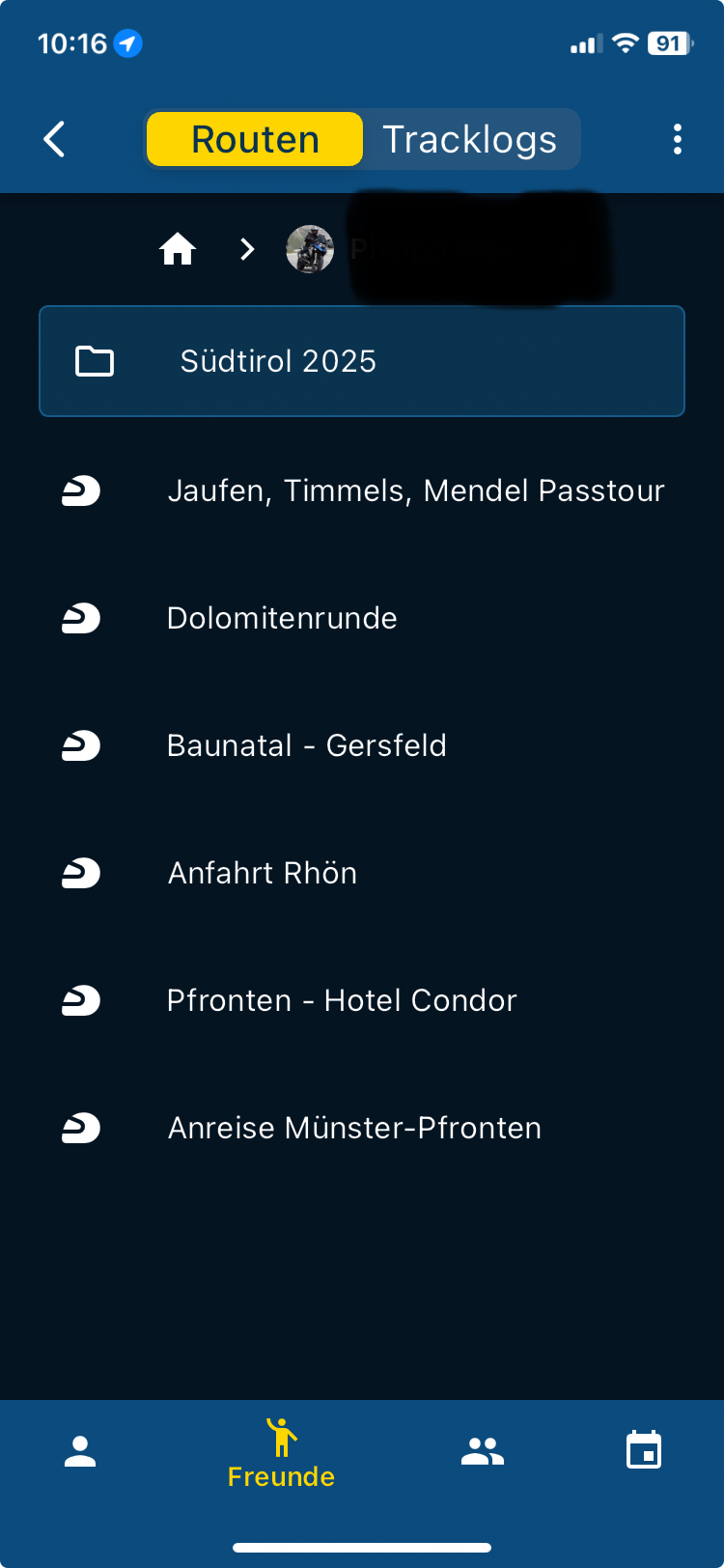Open the Baunatal - Gersfeld route
Image resolution: width=724 pixels, height=1568 pixels.
tap(306, 745)
